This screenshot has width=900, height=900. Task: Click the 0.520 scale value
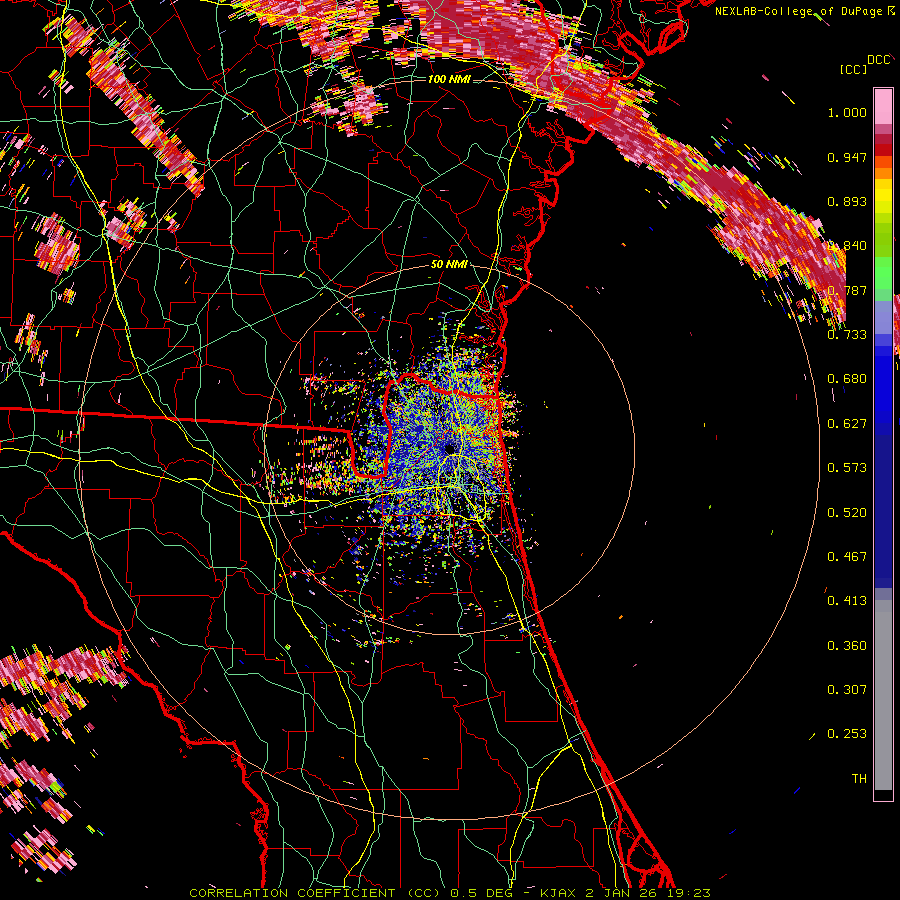coord(847,513)
